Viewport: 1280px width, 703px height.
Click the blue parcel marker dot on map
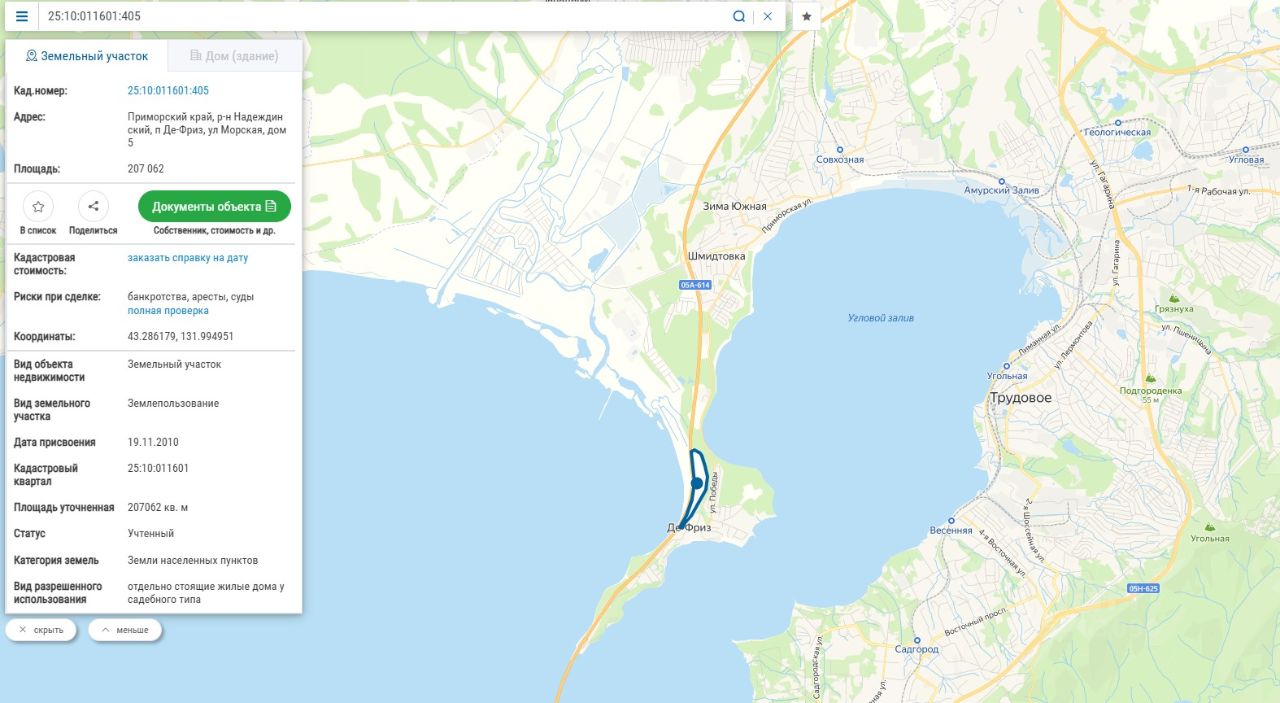coord(697,483)
